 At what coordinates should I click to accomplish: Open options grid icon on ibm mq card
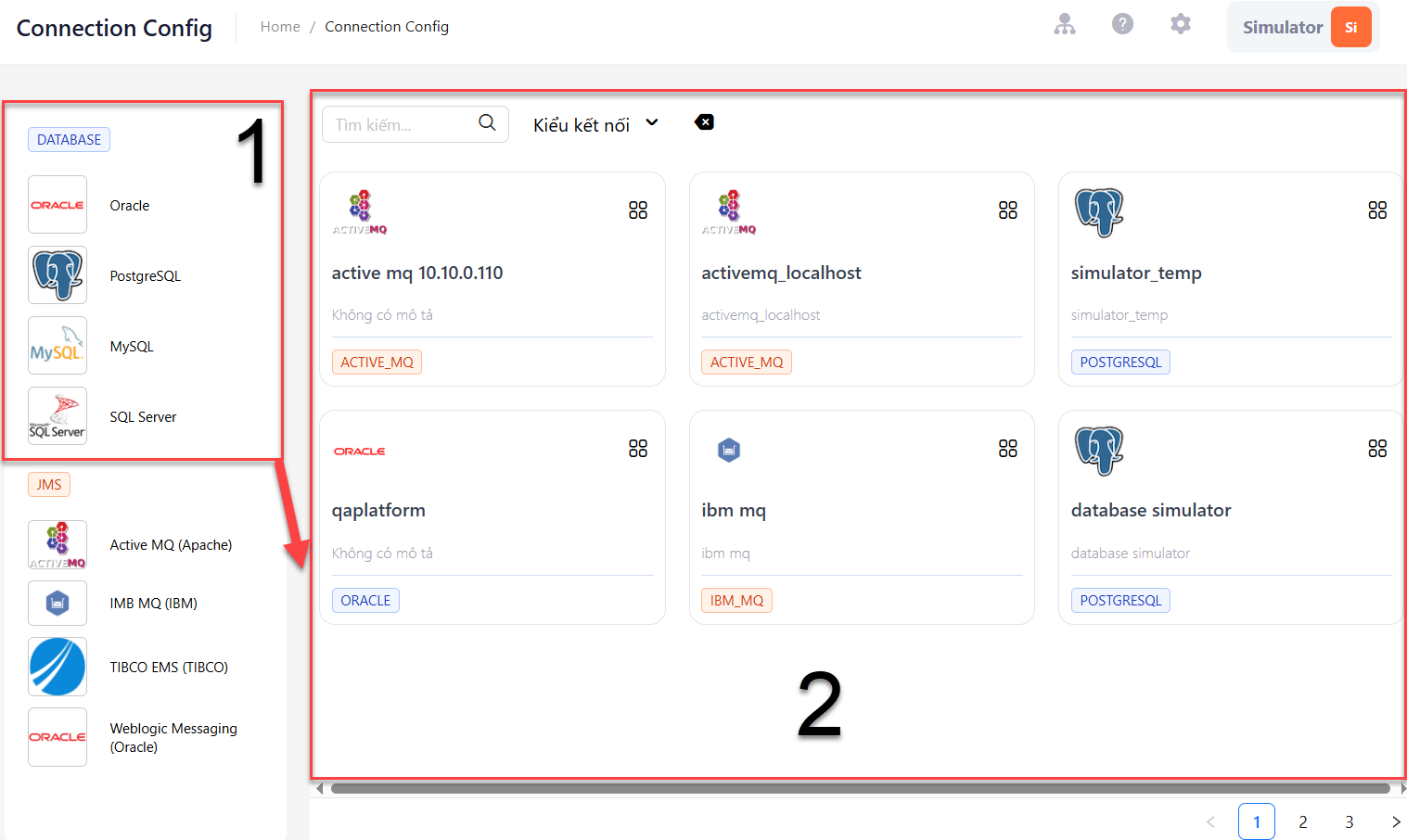pyautogui.click(x=1008, y=449)
